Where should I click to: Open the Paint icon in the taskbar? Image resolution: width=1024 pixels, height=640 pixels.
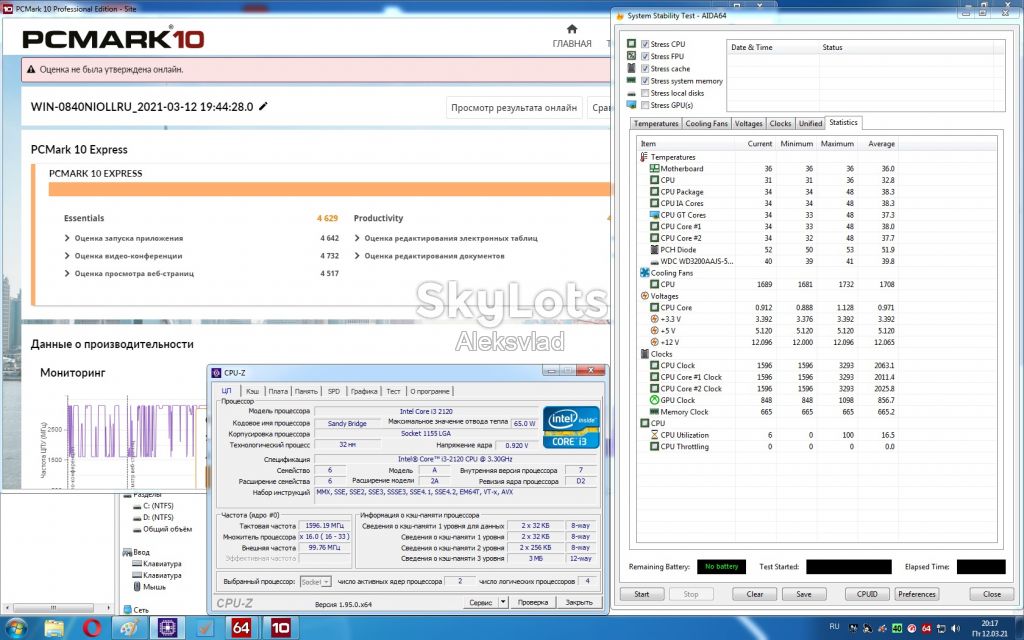pyautogui.click(x=129, y=628)
